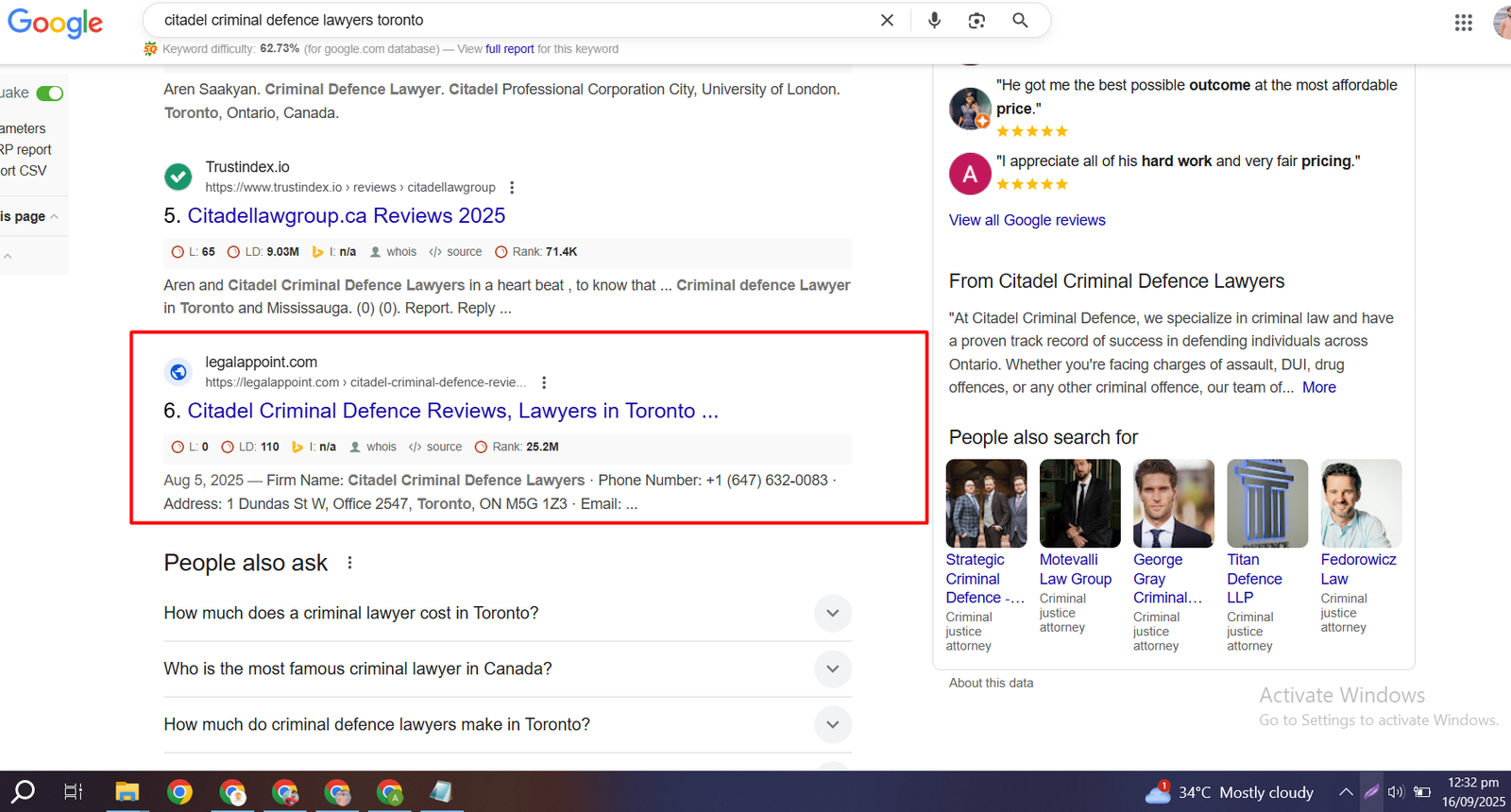Show hidden icons in the system tray
The width and height of the screenshot is (1511, 812).
coord(1346,792)
